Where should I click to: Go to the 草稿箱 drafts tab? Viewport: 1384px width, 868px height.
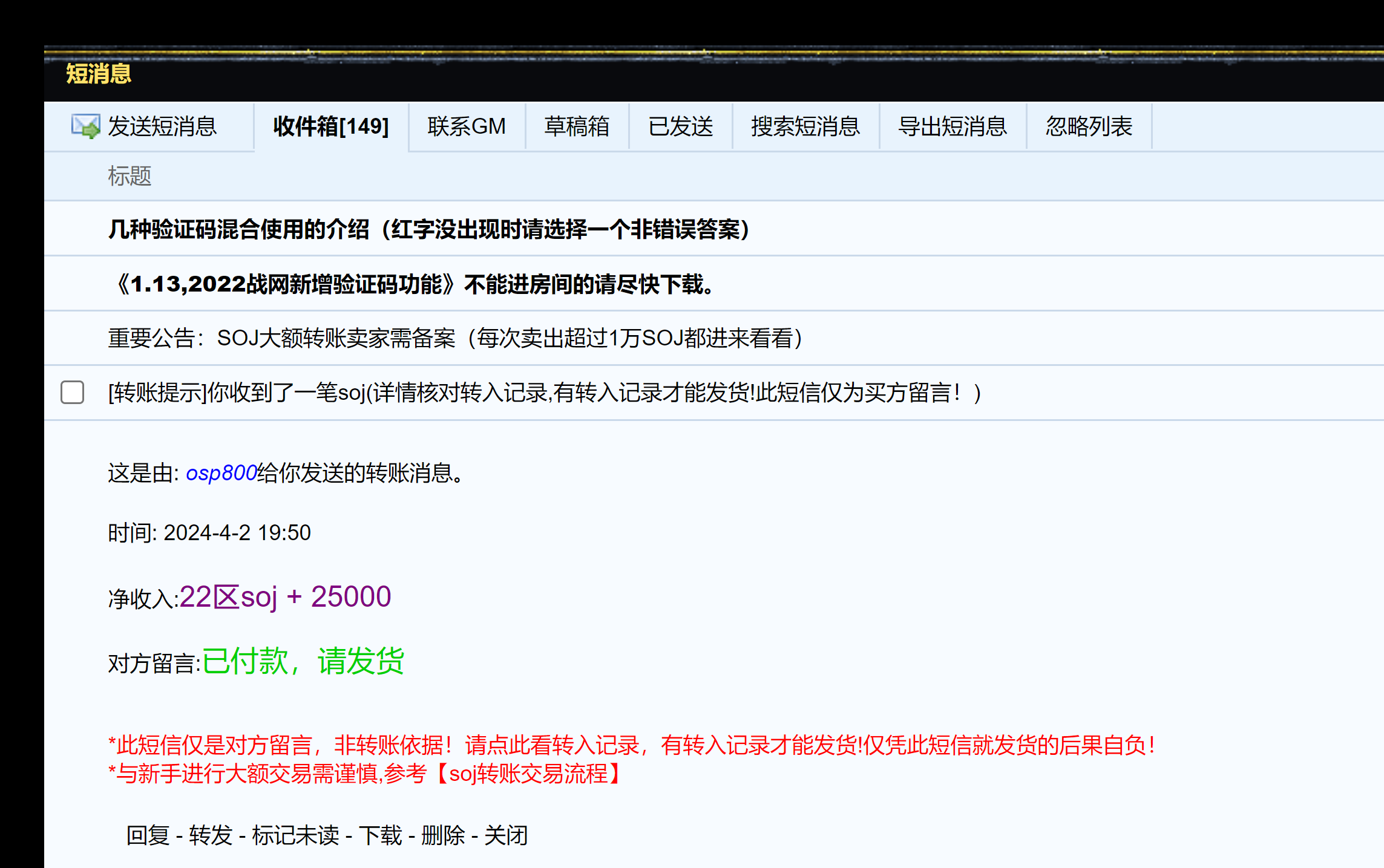(x=577, y=126)
